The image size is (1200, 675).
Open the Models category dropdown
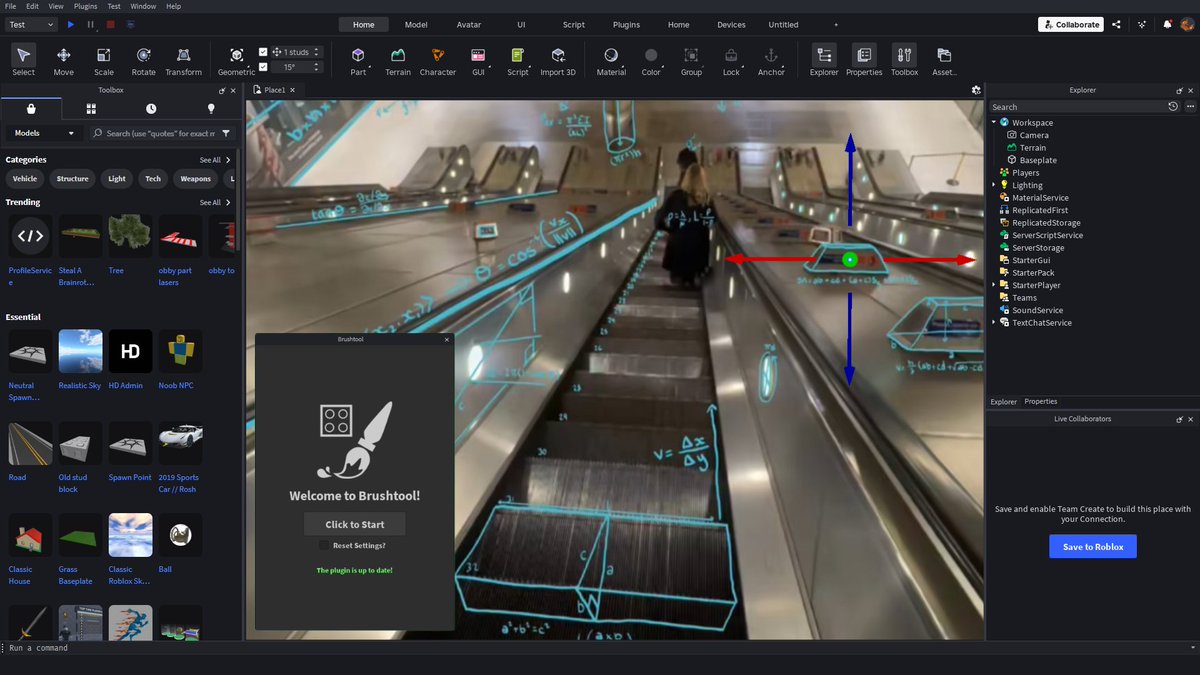pos(42,133)
